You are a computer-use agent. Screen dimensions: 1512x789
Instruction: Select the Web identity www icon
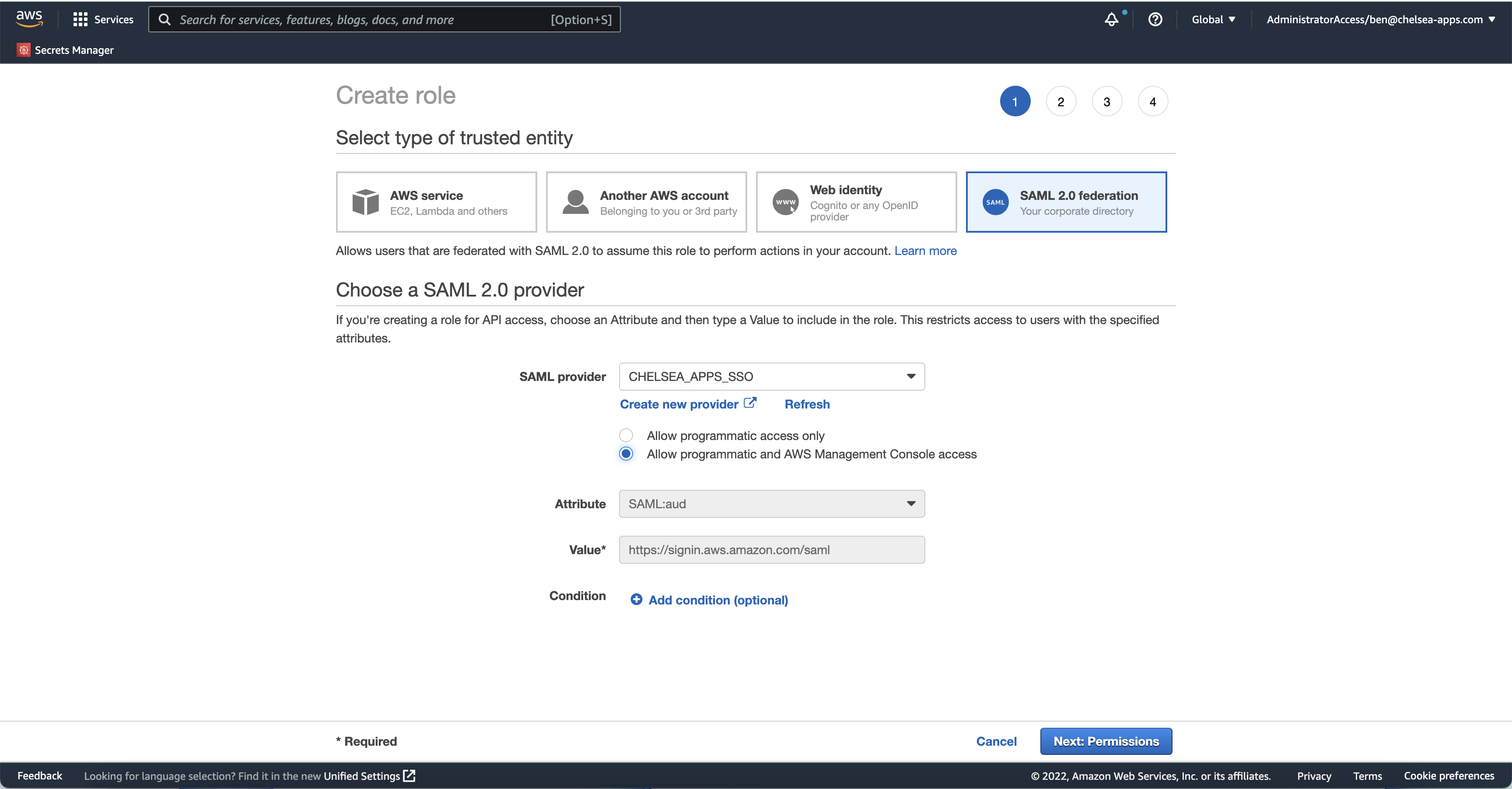coord(785,202)
